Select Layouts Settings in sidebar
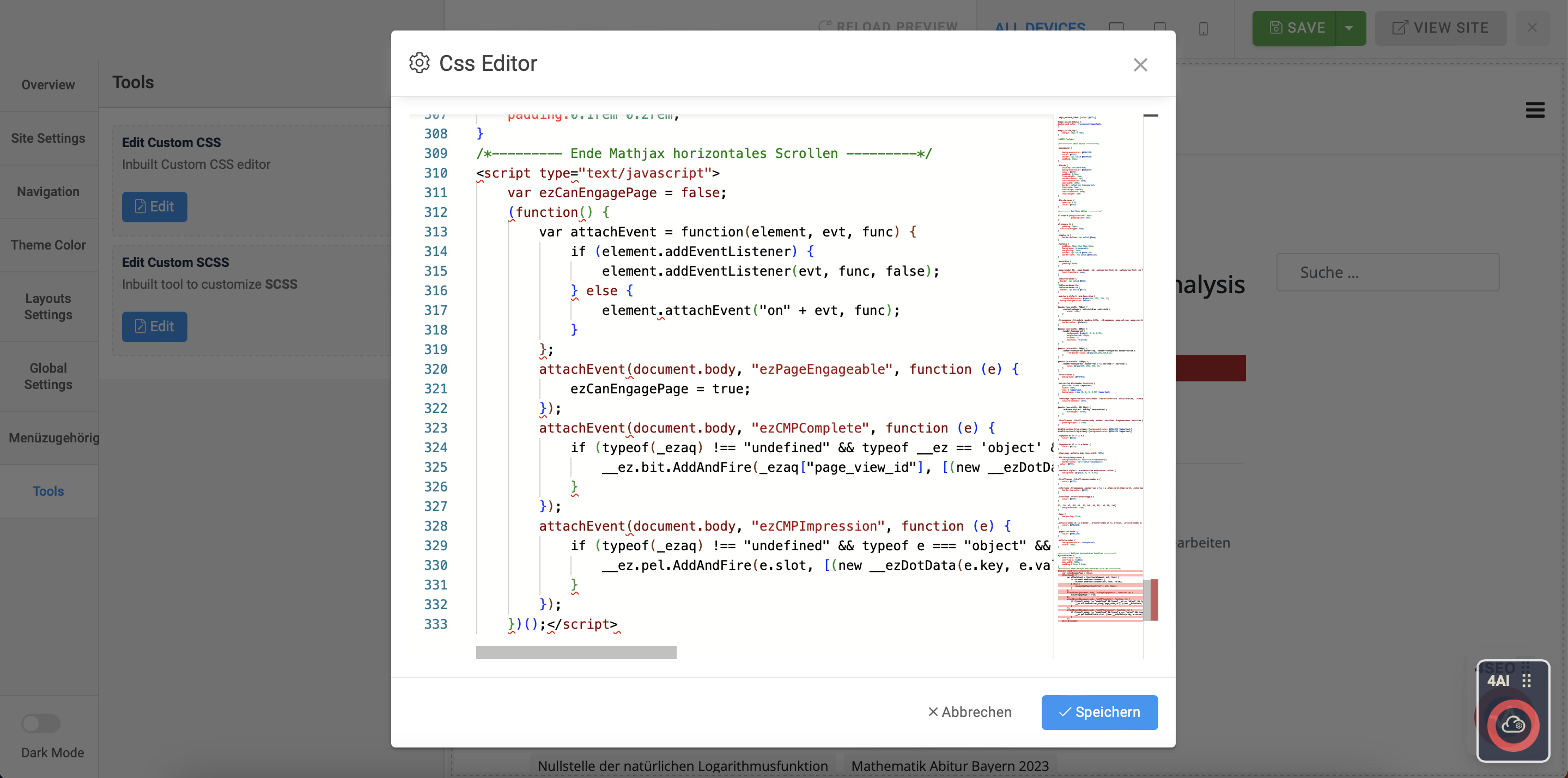Image resolution: width=1568 pixels, height=778 pixels. tap(48, 306)
